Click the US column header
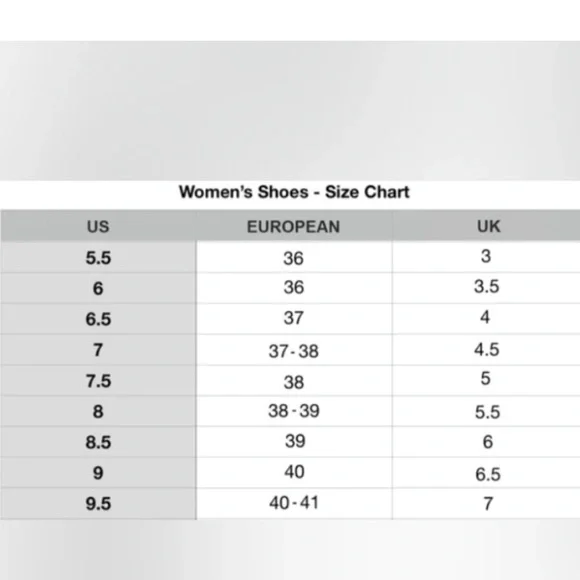580x580 pixels. [98, 226]
